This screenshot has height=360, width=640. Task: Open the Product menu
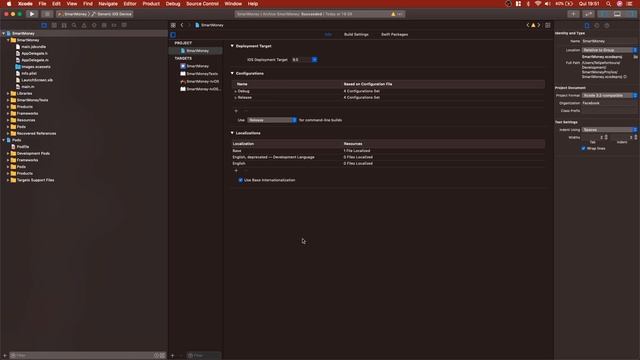tap(151, 4)
